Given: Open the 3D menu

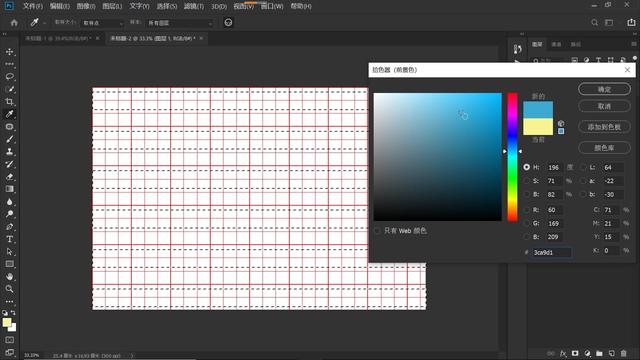Looking at the screenshot, I should (219, 6).
